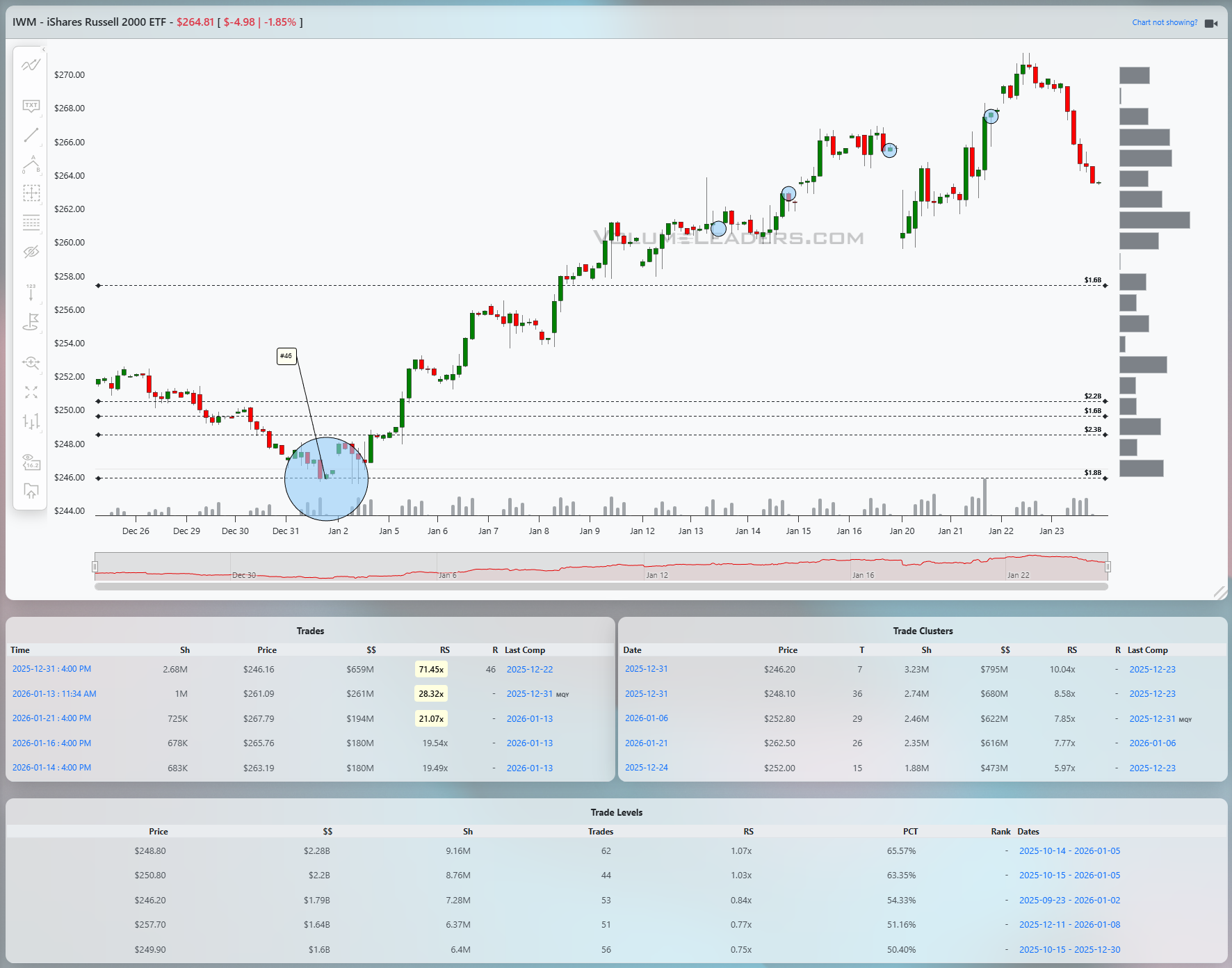Activate the dashed-box move selection tool

[31, 193]
